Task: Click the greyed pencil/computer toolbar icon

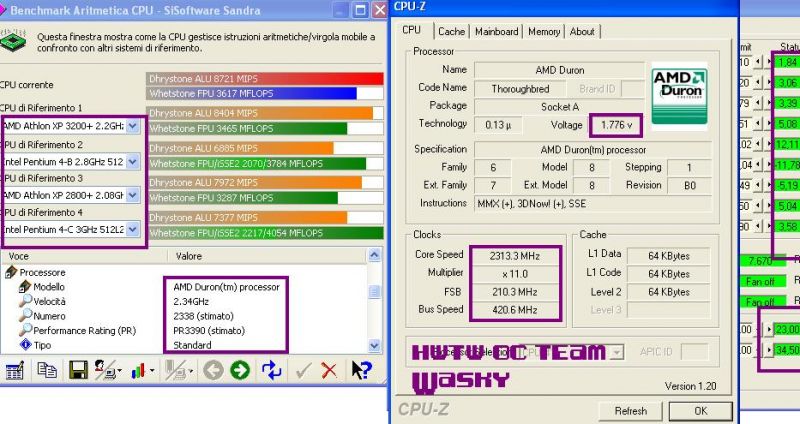Action: pos(175,371)
